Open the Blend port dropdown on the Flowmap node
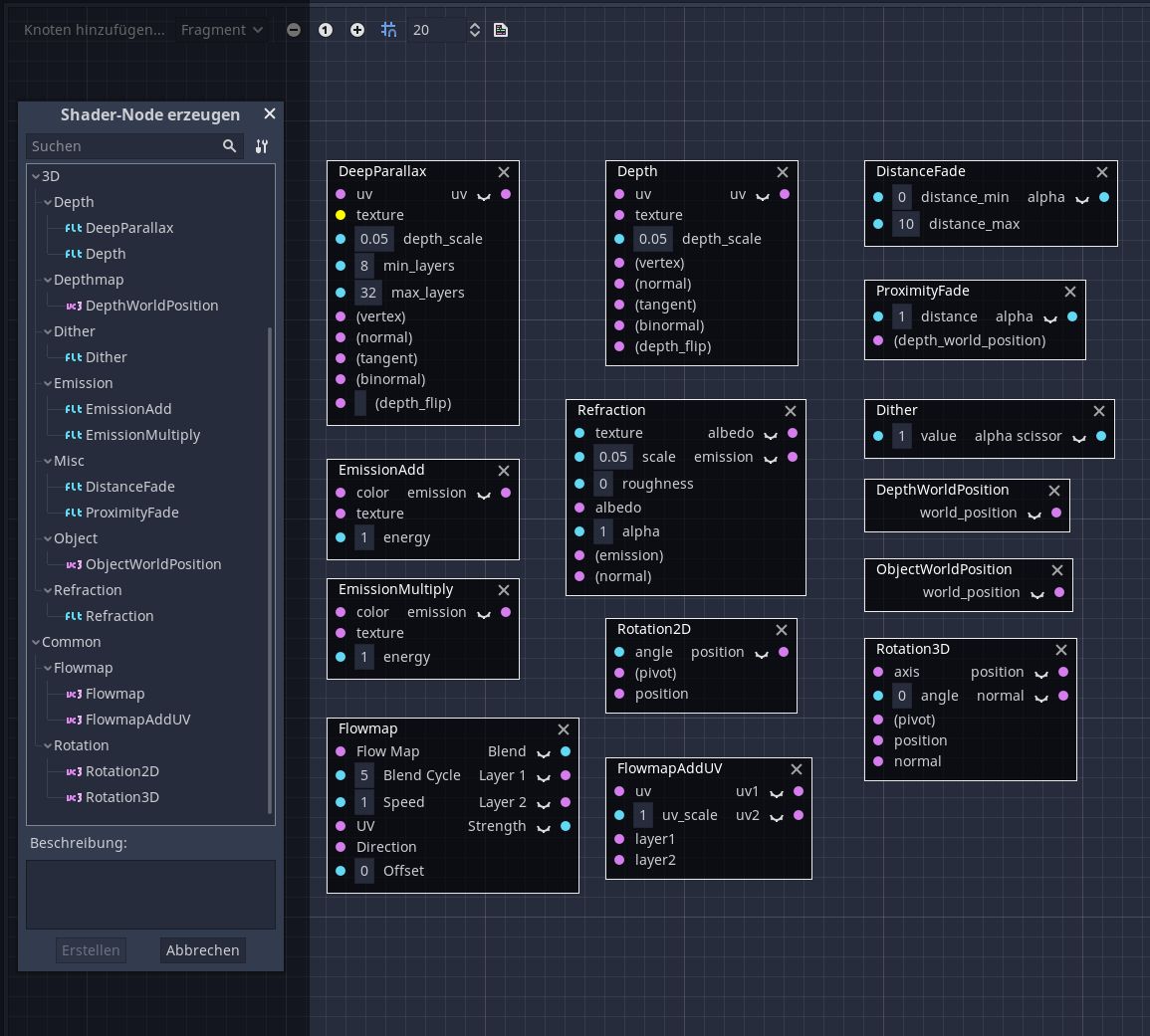 [543, 752]
